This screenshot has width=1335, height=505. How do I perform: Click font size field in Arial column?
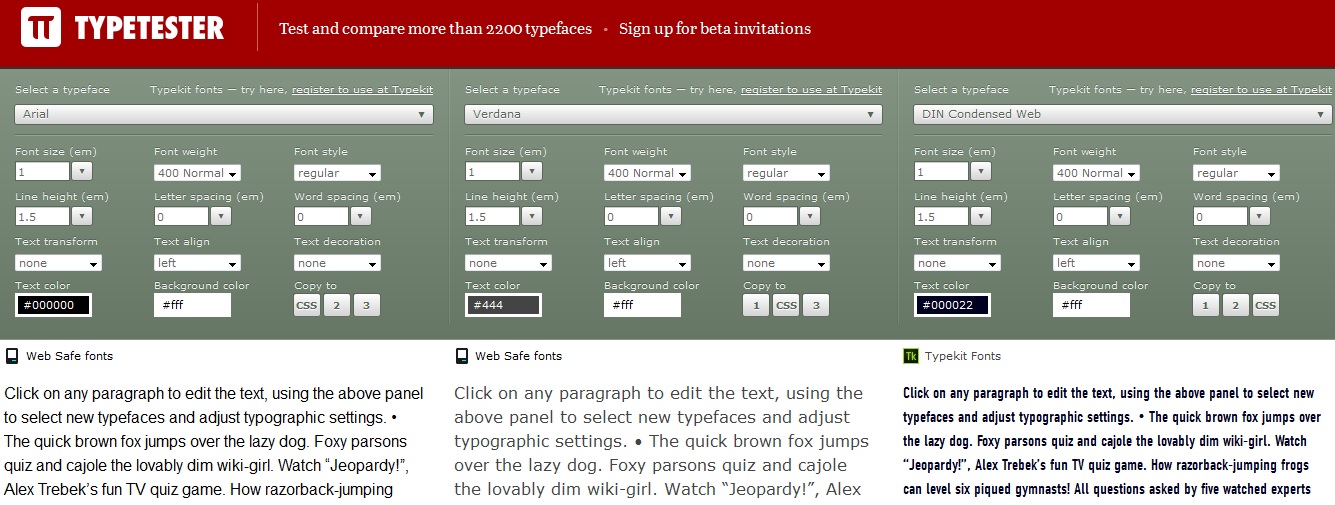pos(42,172)
